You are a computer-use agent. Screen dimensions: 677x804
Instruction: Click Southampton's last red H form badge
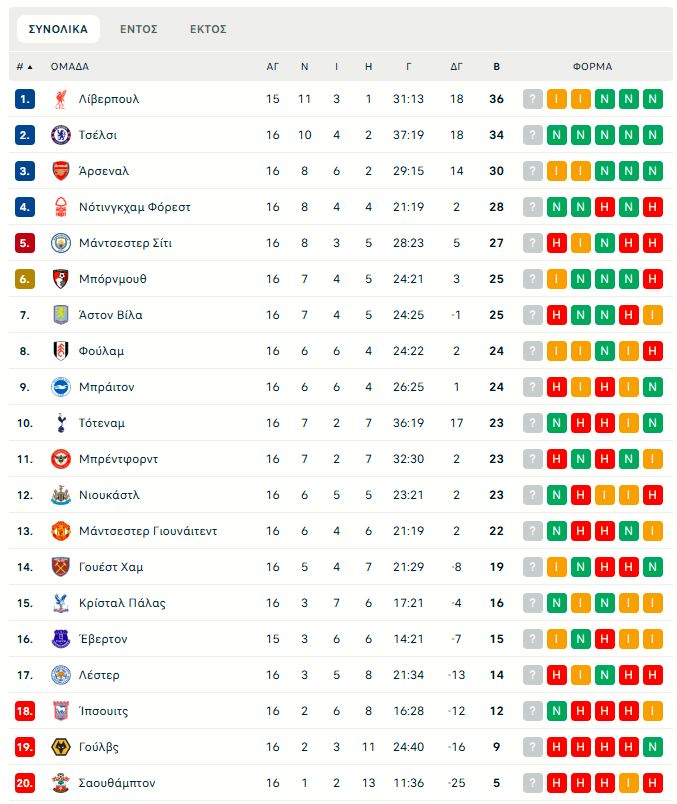653,783
